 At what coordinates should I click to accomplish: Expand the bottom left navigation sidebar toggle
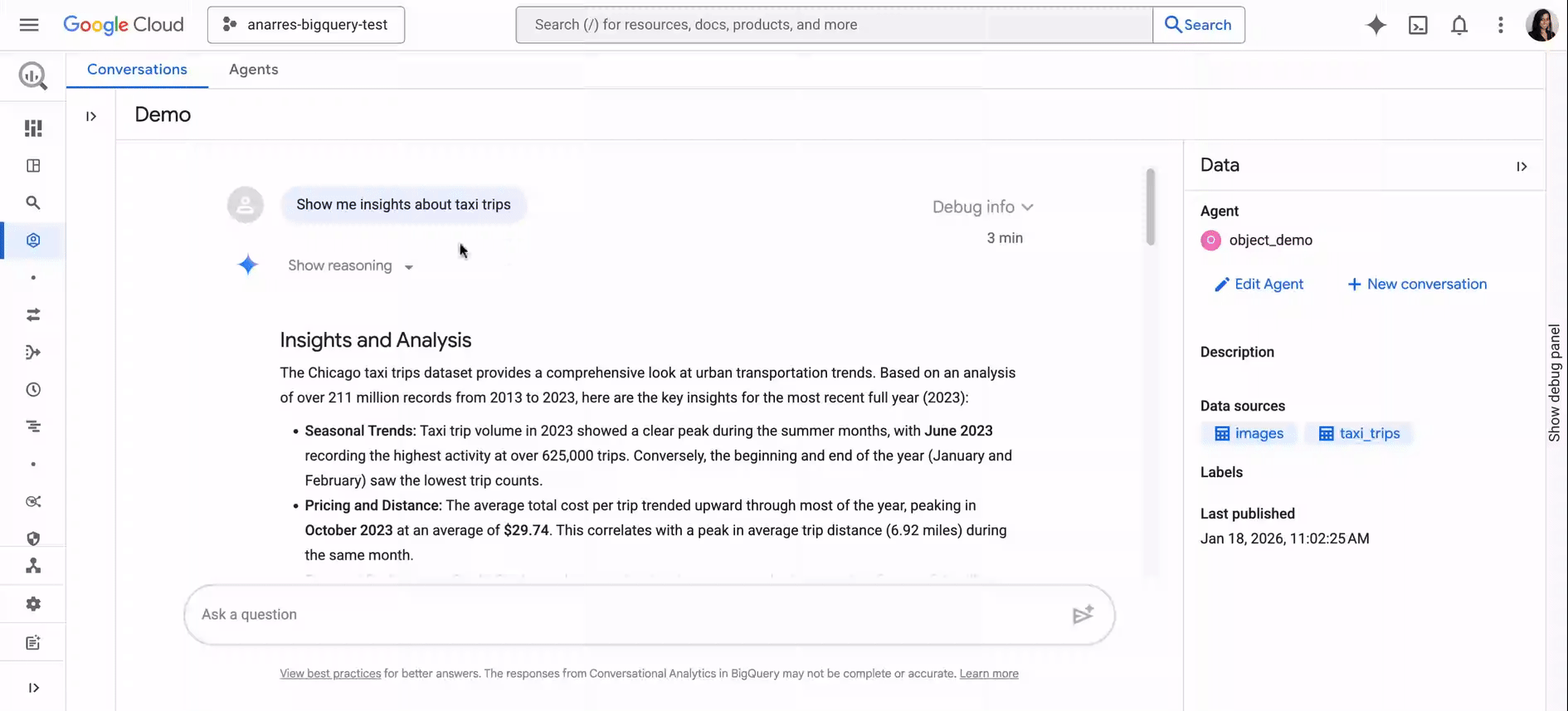[33, 688]
